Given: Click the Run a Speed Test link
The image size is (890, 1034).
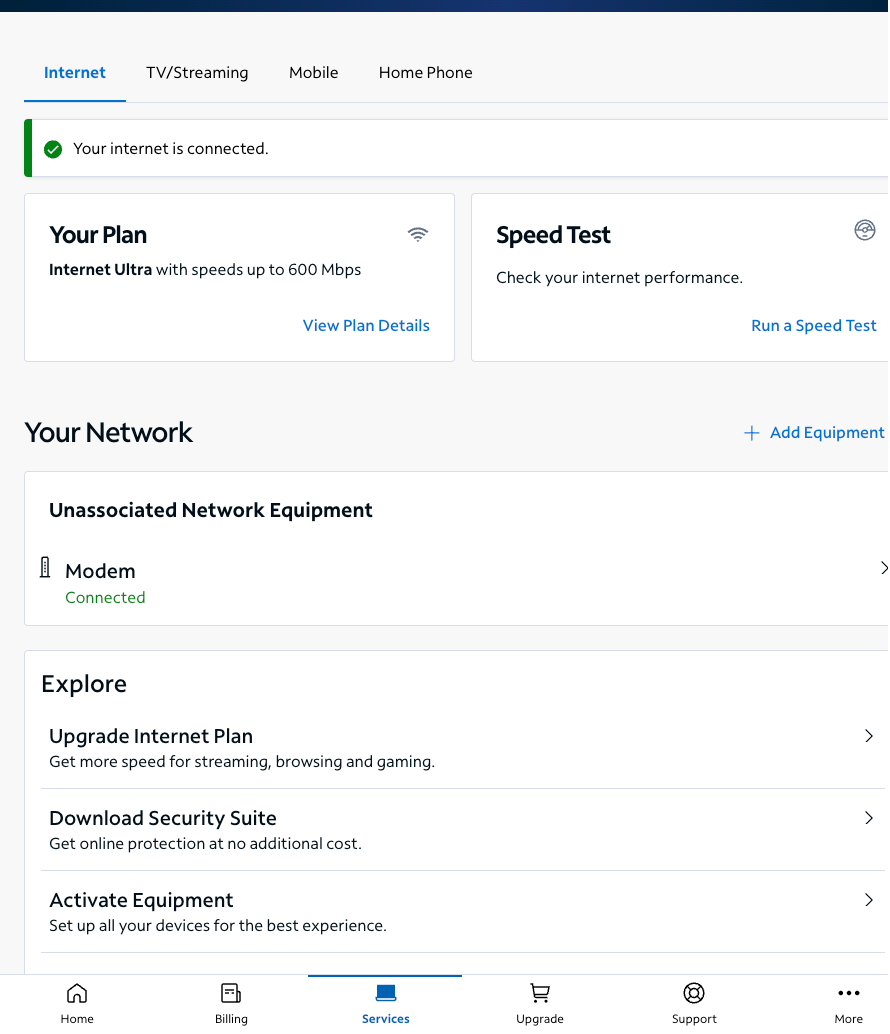Looking at the screenshot, I should tap(814, 326).
